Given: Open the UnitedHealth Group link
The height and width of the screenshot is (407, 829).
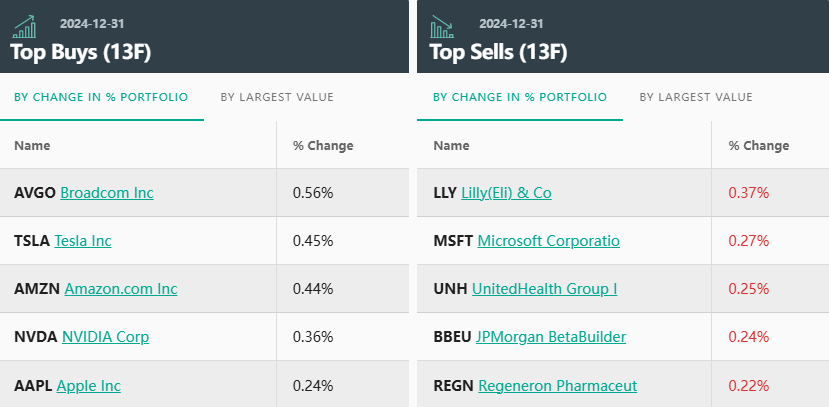Looking at the screenshot, I should (544, 288).
